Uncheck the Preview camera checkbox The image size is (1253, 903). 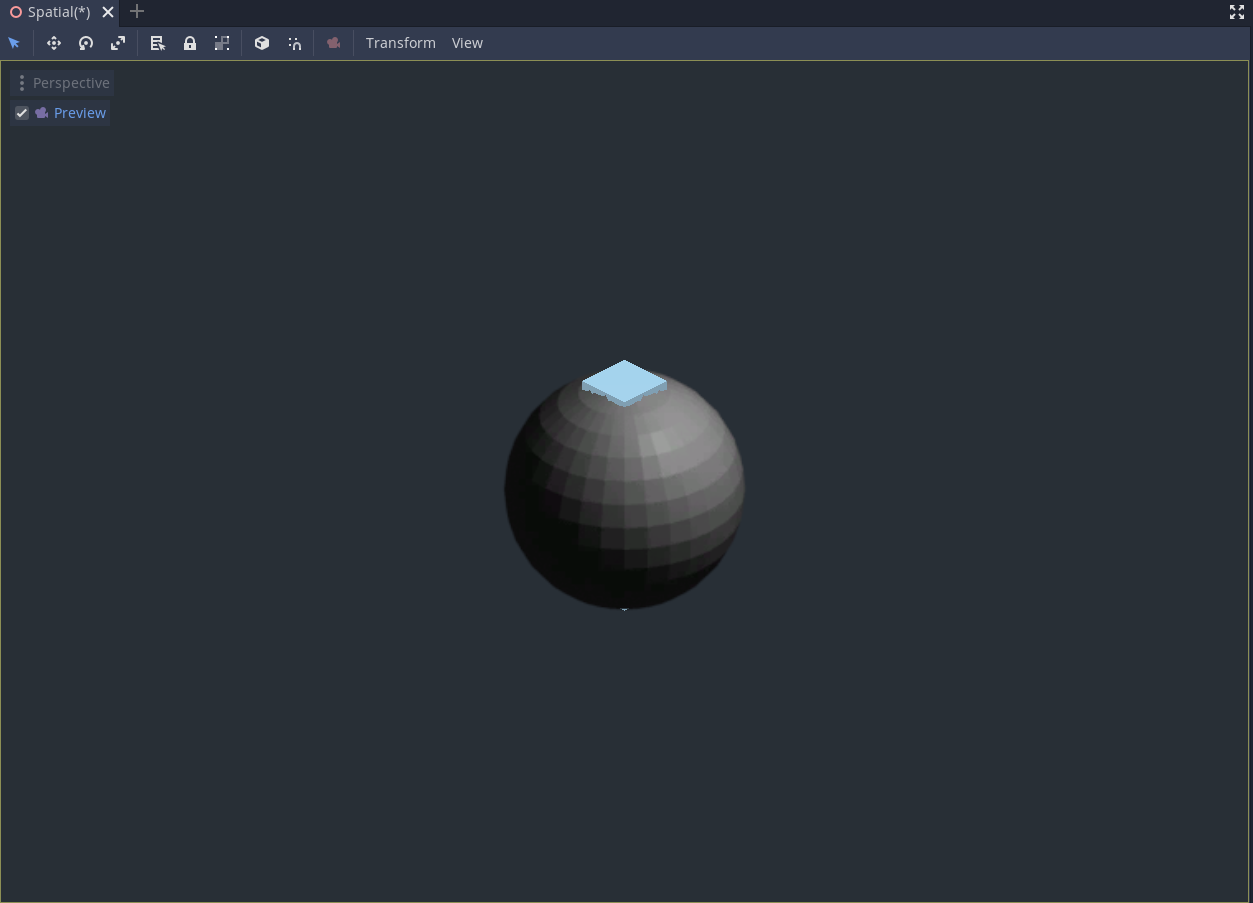pos(21,113)
